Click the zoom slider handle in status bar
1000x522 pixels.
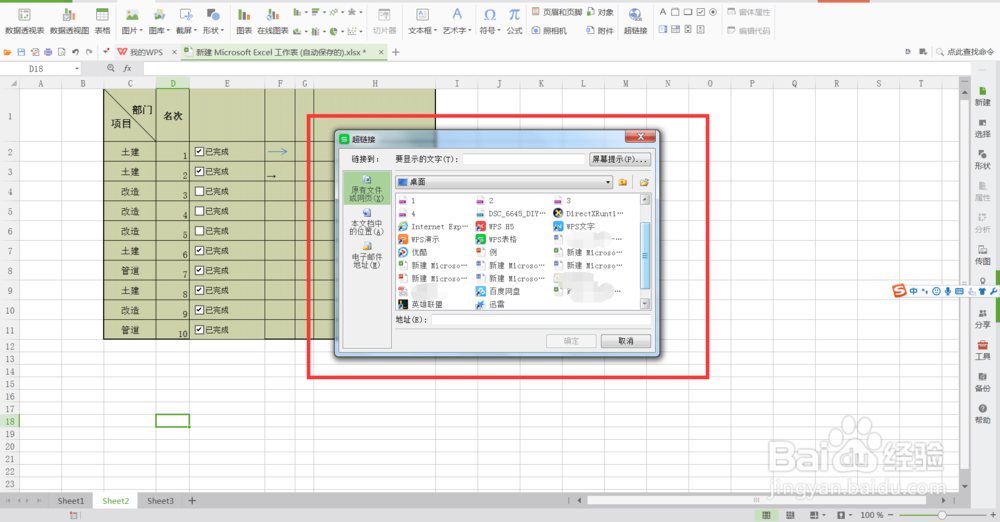(941, 515)
